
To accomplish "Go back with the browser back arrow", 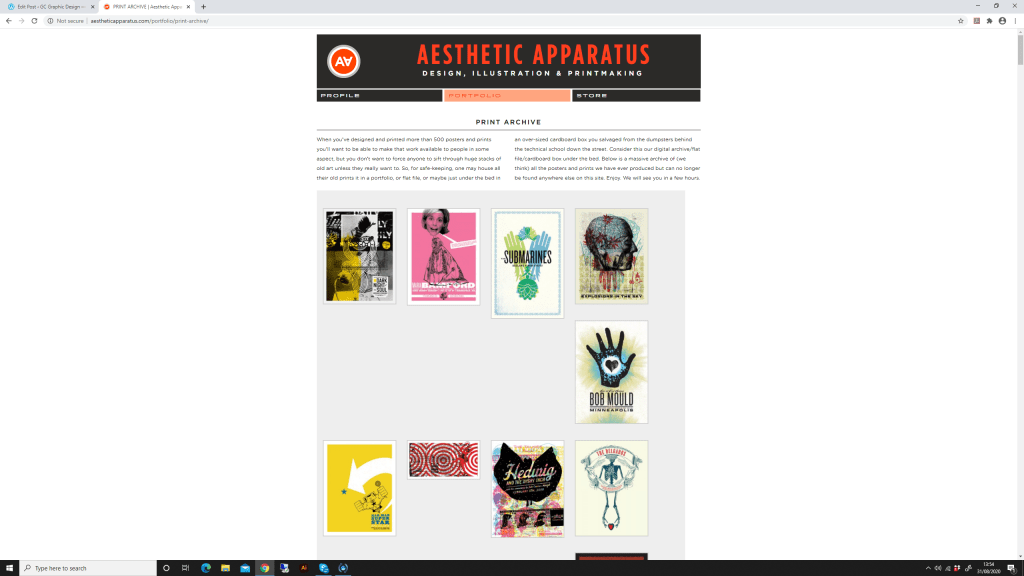I will [8, 21].
